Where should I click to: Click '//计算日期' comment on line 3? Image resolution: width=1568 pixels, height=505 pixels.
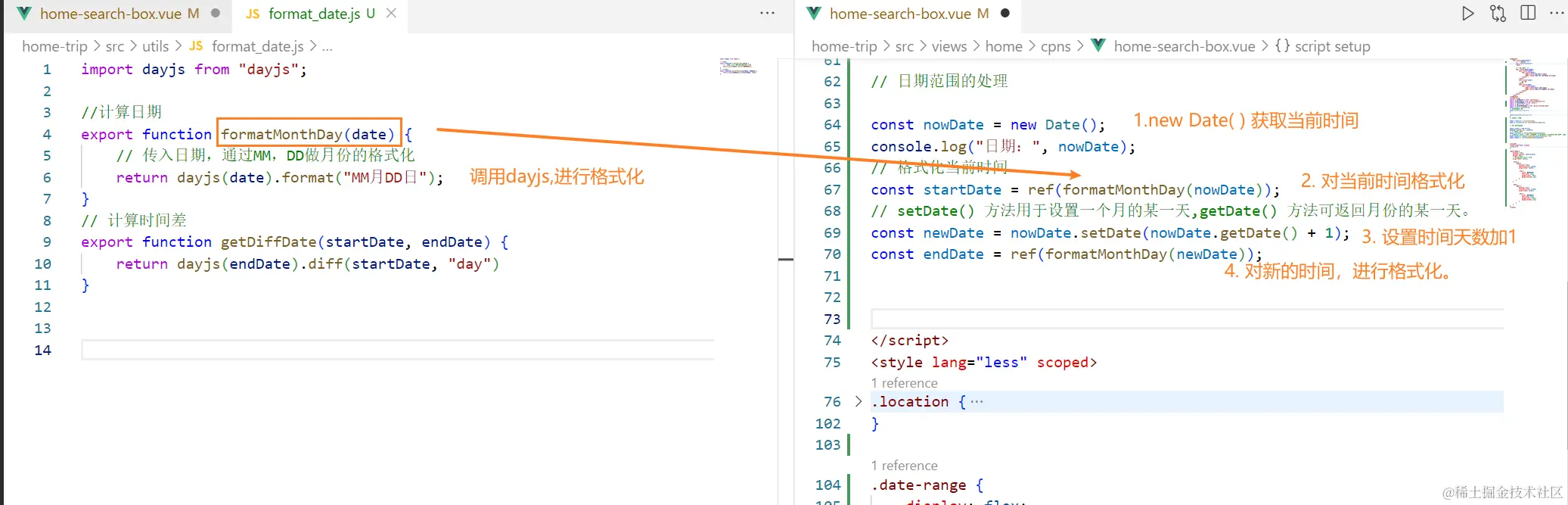click(121, 112)
